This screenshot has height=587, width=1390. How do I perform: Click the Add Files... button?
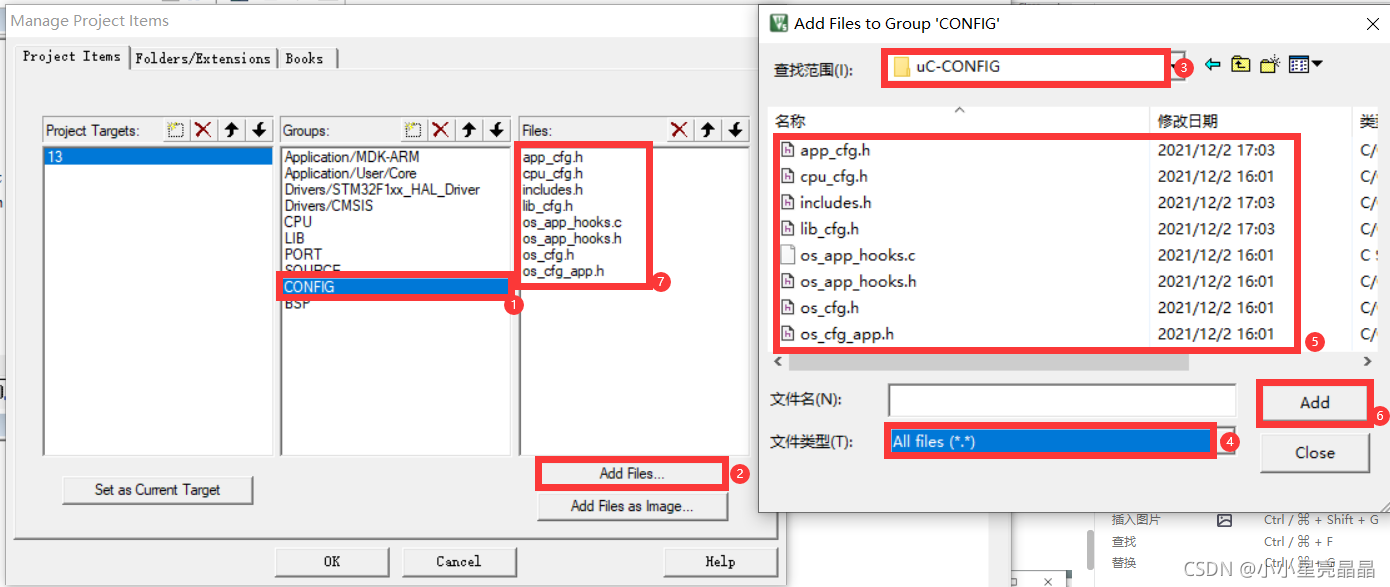point(632,473)
